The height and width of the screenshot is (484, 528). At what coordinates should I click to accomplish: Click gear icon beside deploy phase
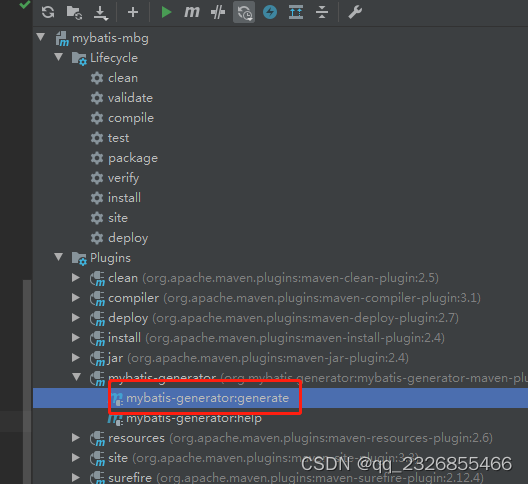coord(97,238)
